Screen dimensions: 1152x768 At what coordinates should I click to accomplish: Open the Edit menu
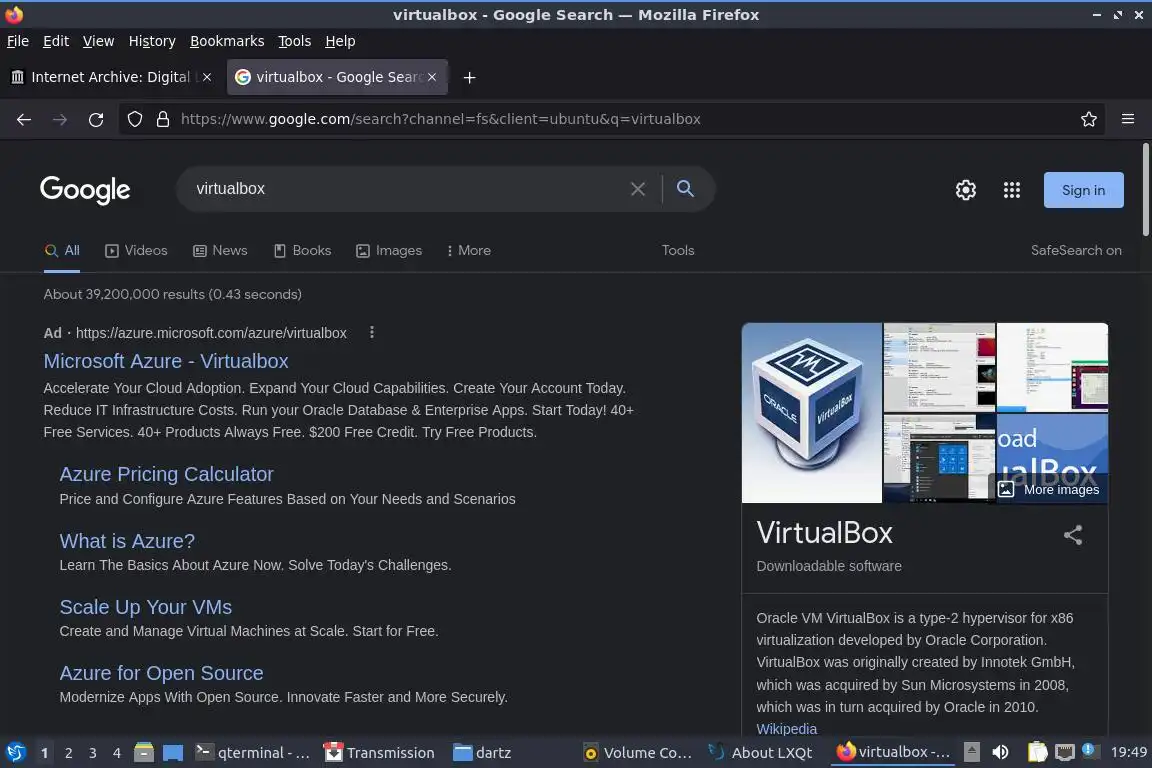pos(56,41)
